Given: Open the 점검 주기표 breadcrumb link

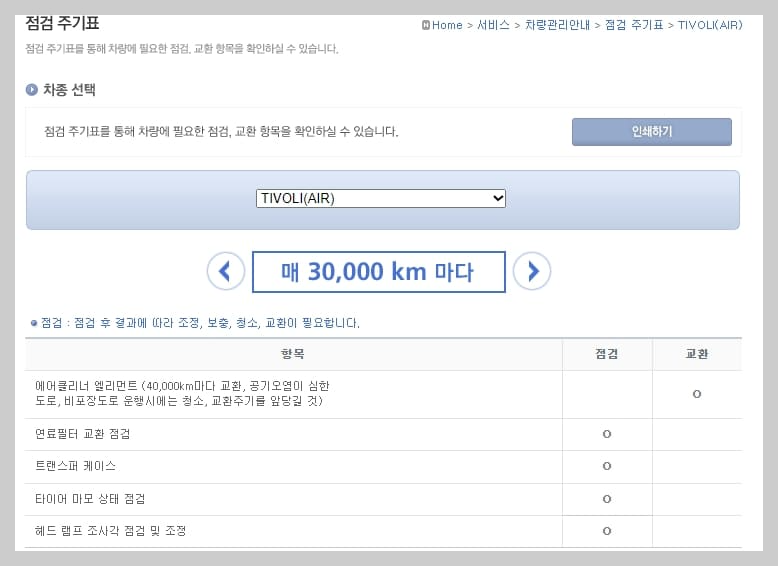Looking at the screenshot, I should pyautogui.click(x=634, y=25).
